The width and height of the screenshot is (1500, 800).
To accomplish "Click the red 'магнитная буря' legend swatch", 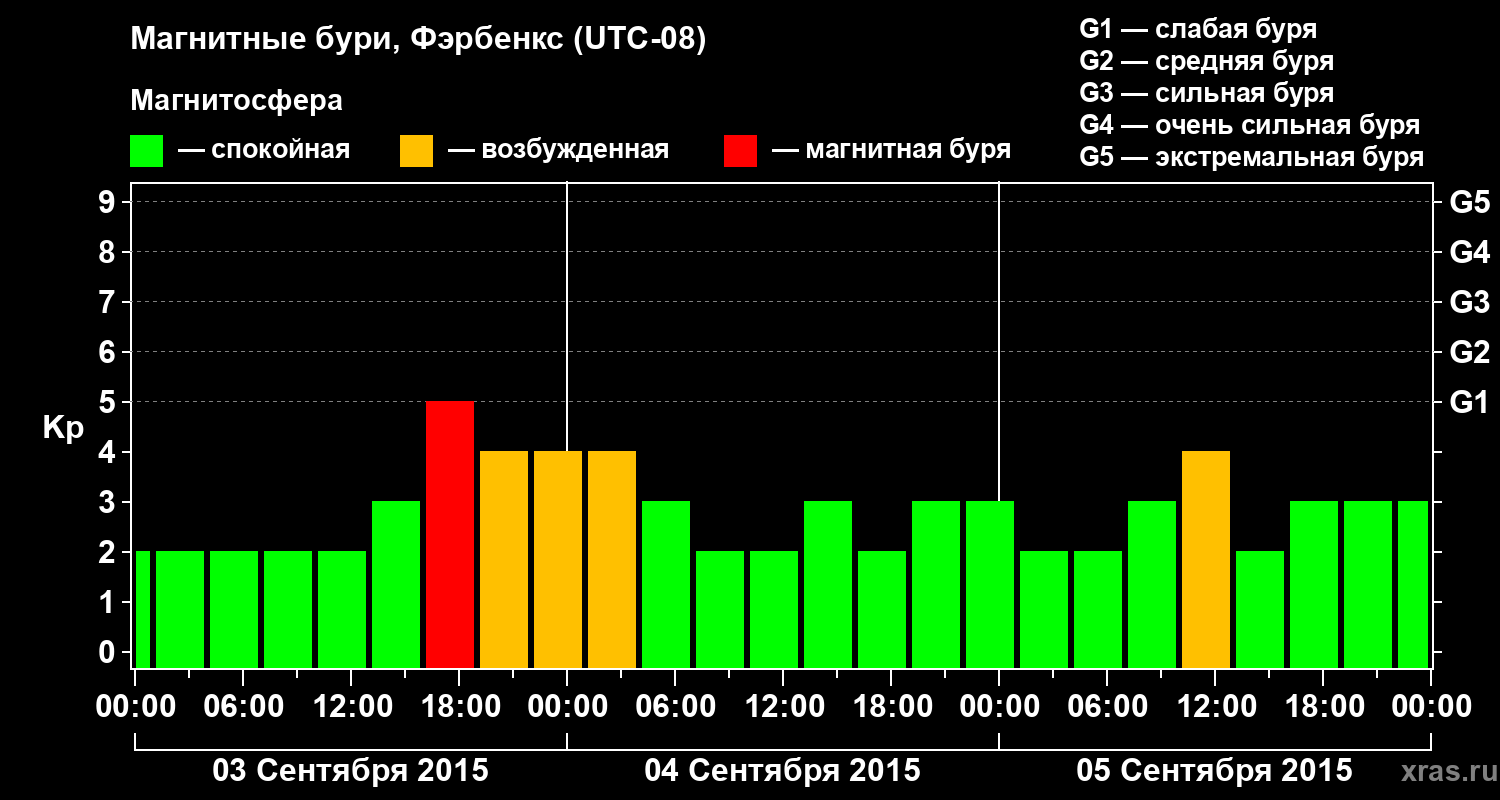I will point(741,151).
